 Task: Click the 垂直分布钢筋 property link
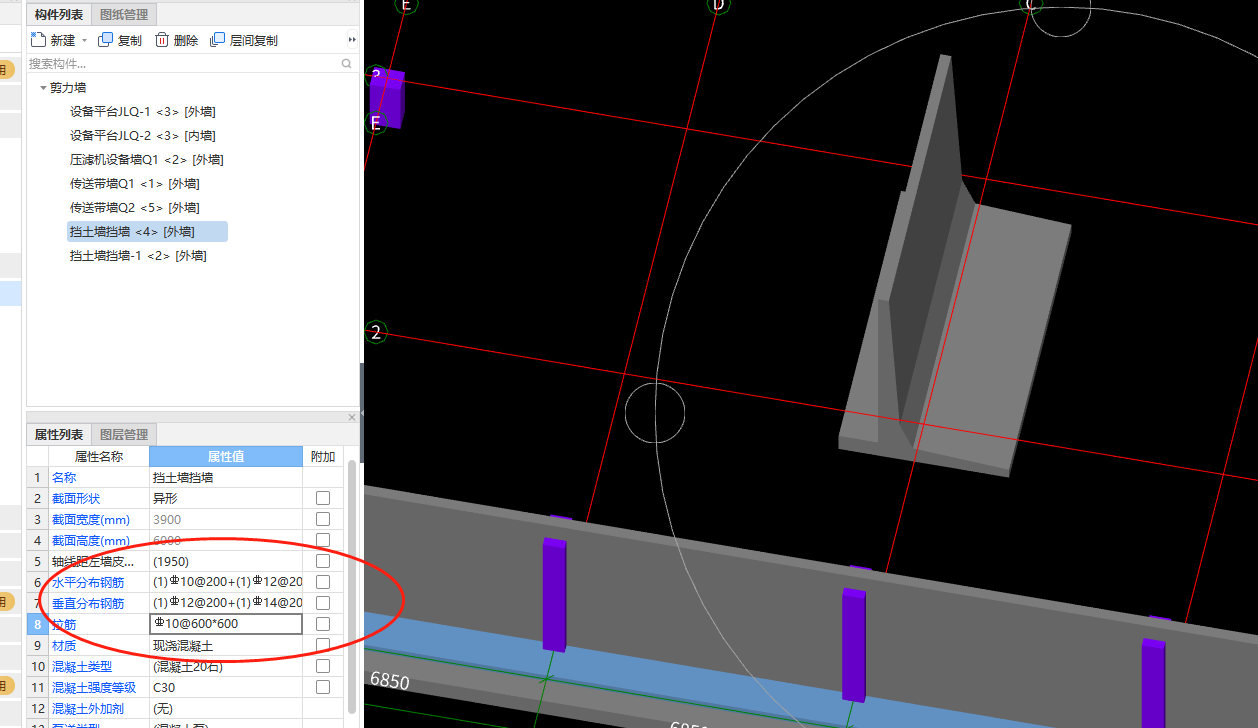pyautogui.click(x=88, y=603)
